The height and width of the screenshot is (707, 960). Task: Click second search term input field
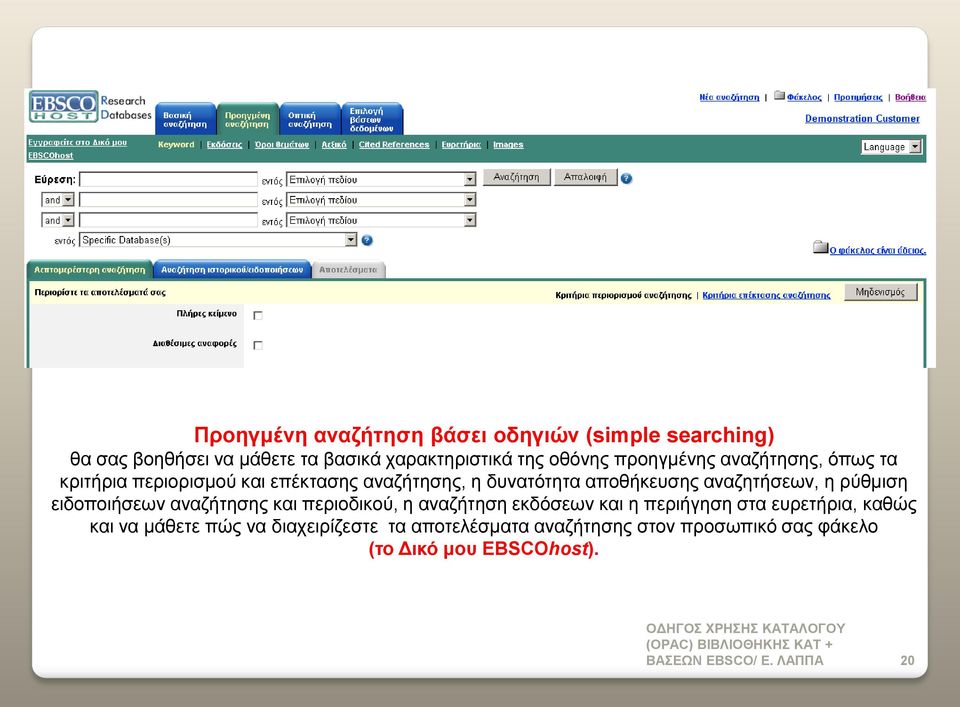(x=168, y=200)
